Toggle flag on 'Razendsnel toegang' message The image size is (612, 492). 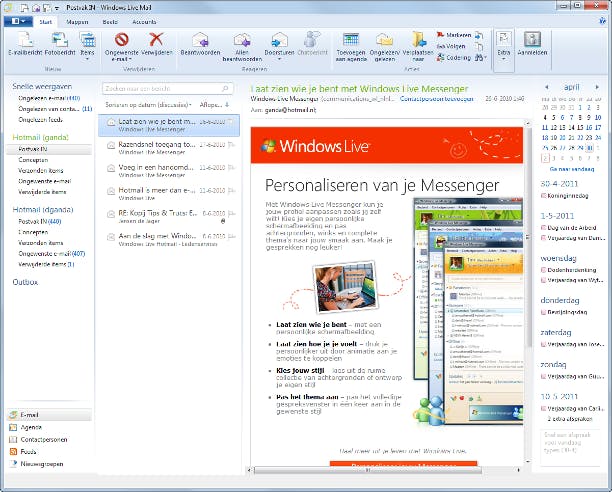coord(232,145)
